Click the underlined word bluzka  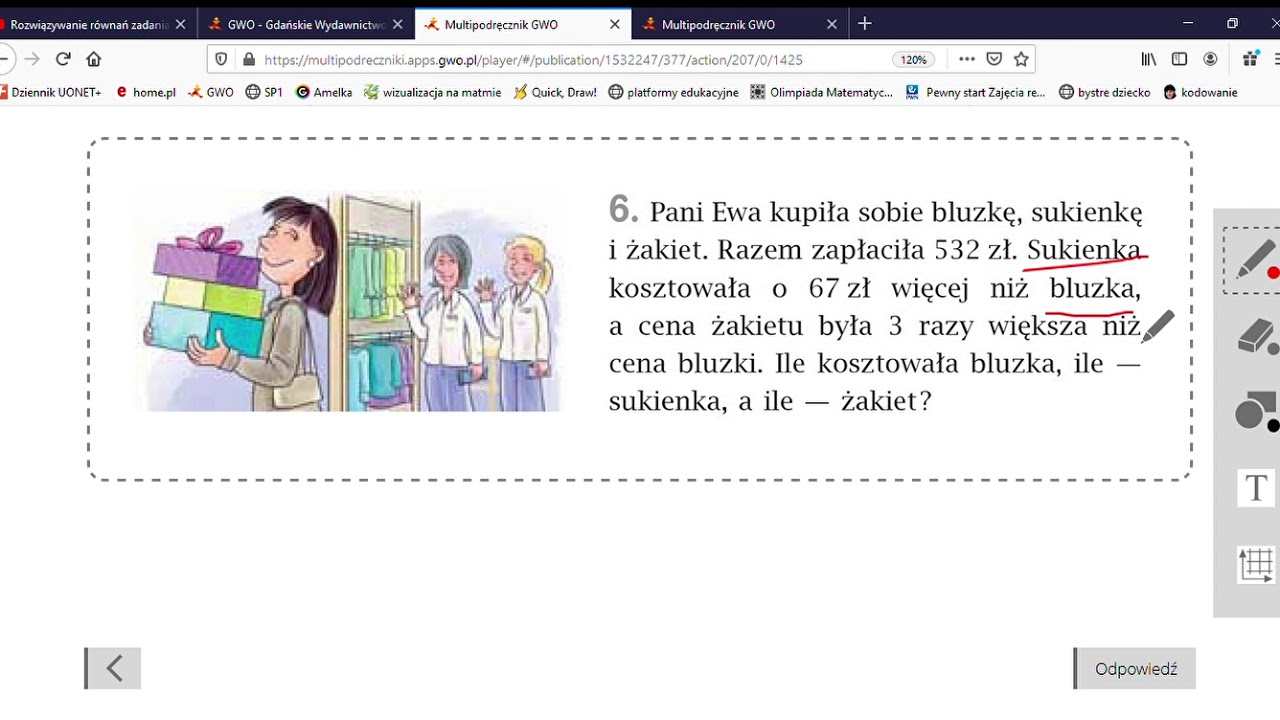1093,289
